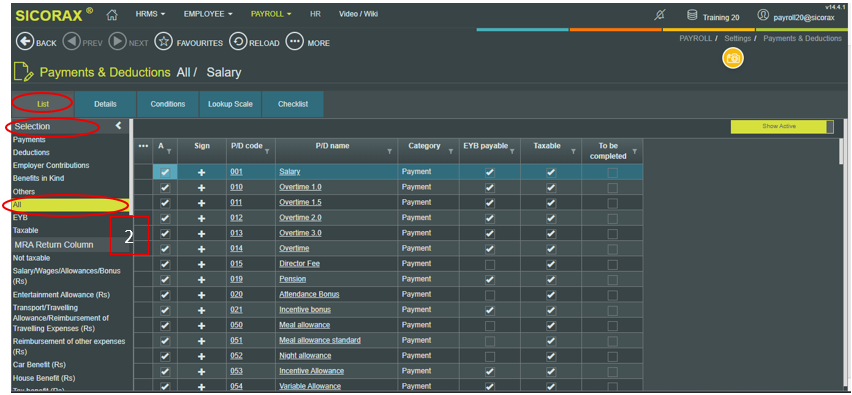
Task: Reload the page
Action: [x=237, y=42]
